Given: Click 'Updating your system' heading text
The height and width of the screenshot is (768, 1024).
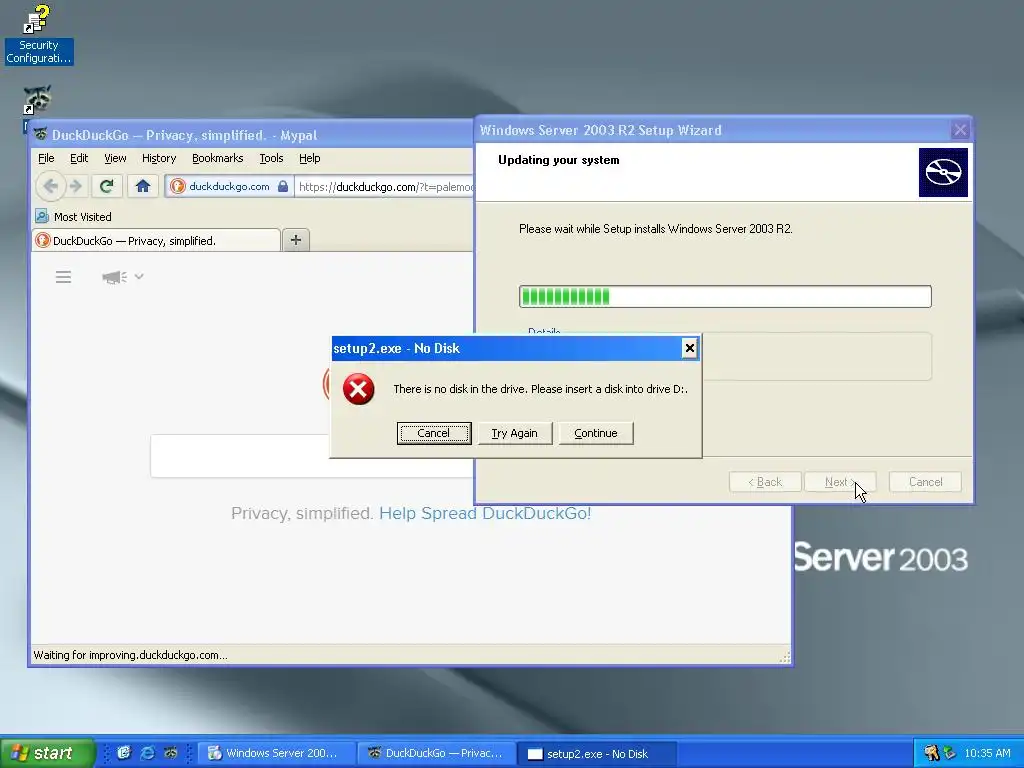Looking at the screenshot, I should tap(558, 160).
